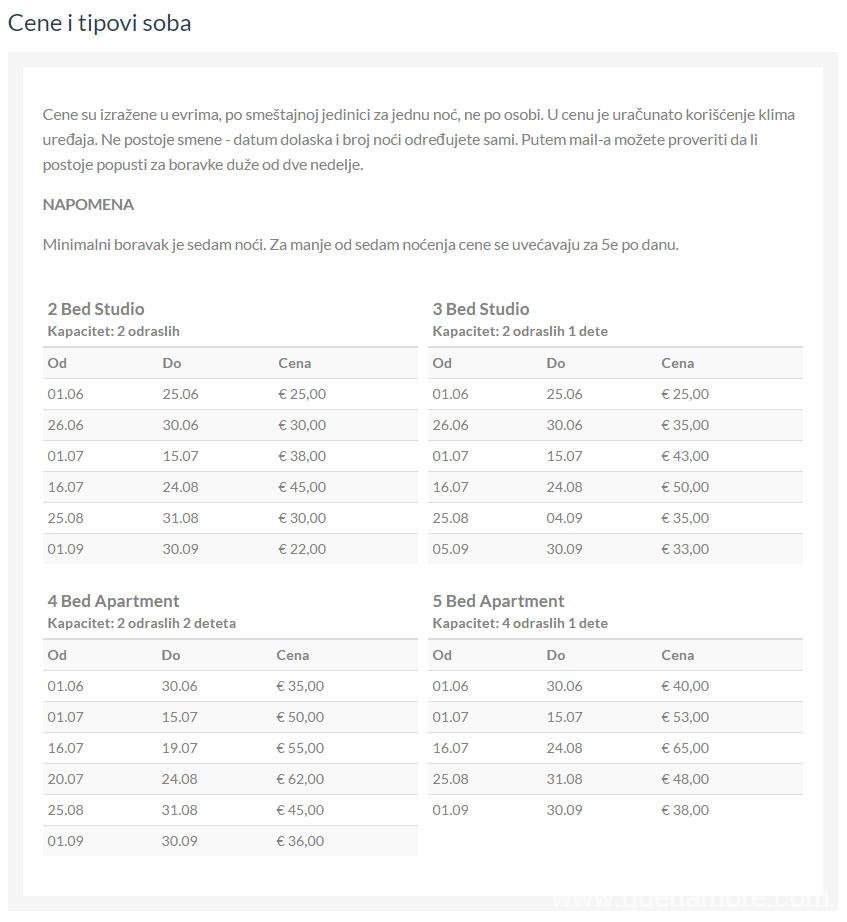Click Cena column header in 2 Bed Studio table
Viewport: 847px width, 922px height.
click(x=294, y=363)
